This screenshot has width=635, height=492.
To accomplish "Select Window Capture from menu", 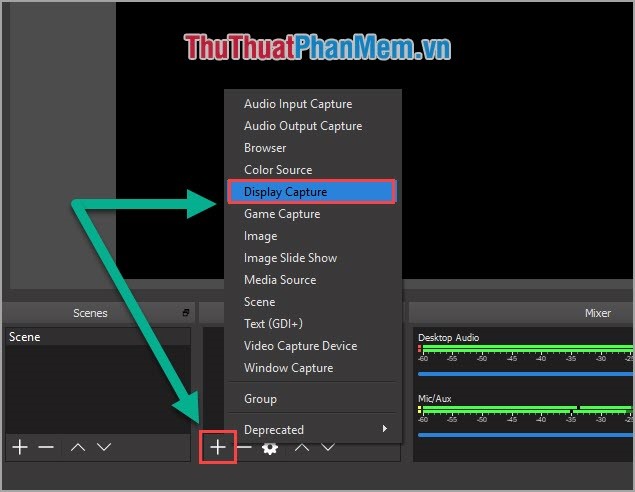I will pyautogui.click(x=313, y=368).
